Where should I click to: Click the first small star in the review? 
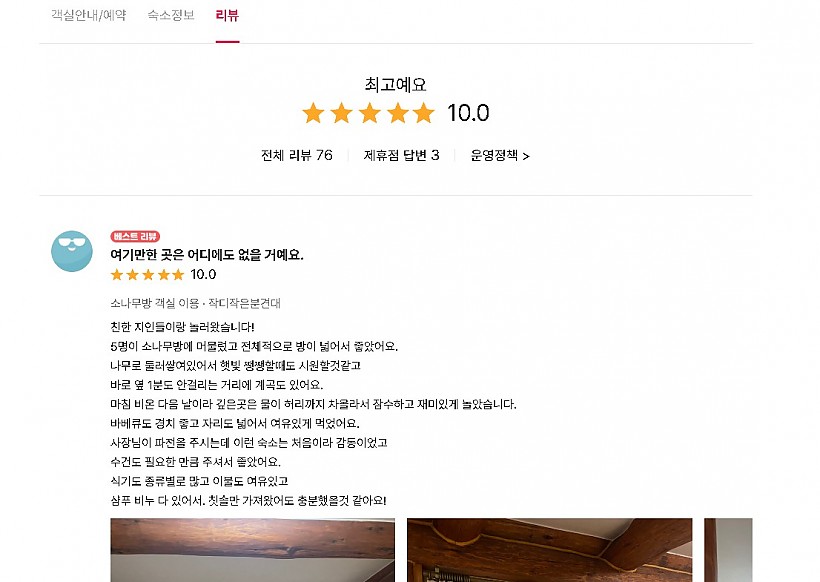117,274
